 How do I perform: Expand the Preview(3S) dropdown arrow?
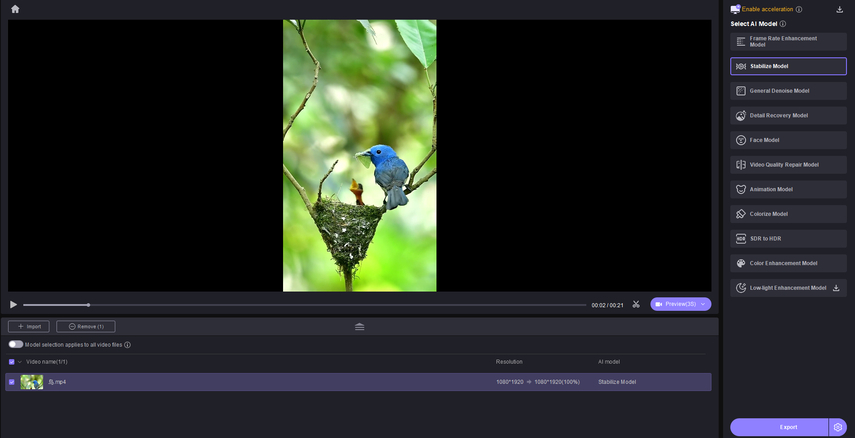[x=703, y=304]
